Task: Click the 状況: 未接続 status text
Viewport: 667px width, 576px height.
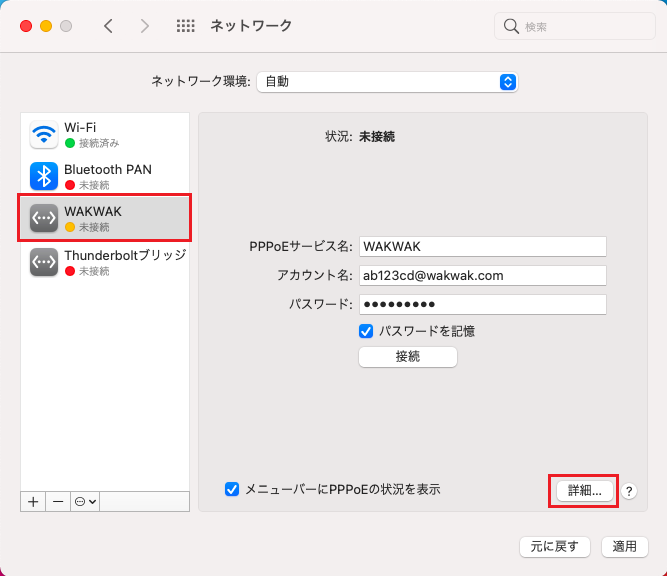Action: (x=360, y=137)
